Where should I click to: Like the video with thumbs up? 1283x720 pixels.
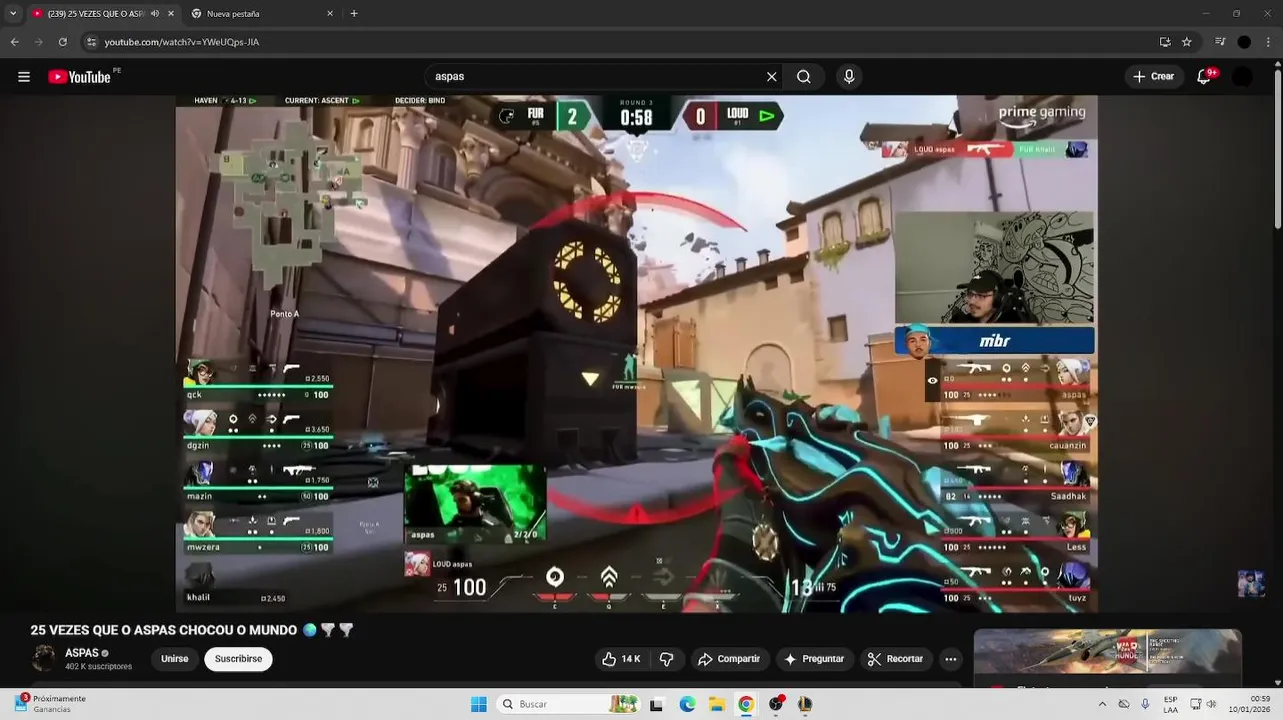[x=621, y=659]
